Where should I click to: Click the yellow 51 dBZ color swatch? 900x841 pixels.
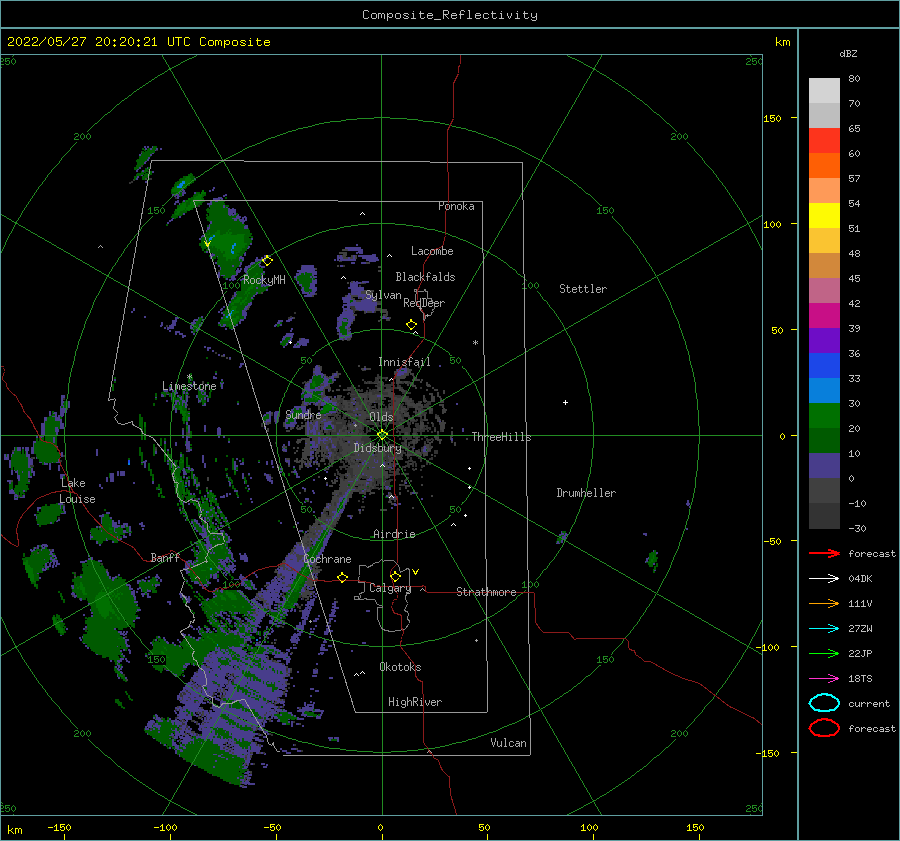[x=824, y=216]
